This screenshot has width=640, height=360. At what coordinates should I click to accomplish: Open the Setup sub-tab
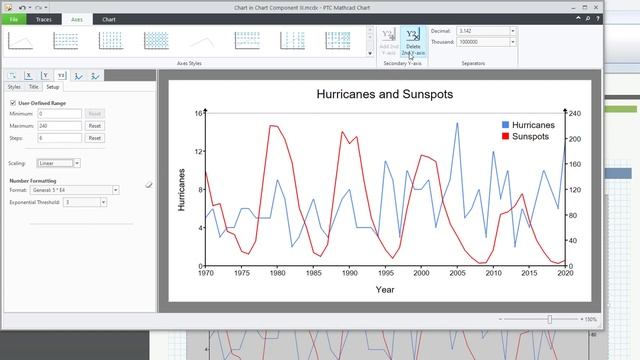point(53,87)
